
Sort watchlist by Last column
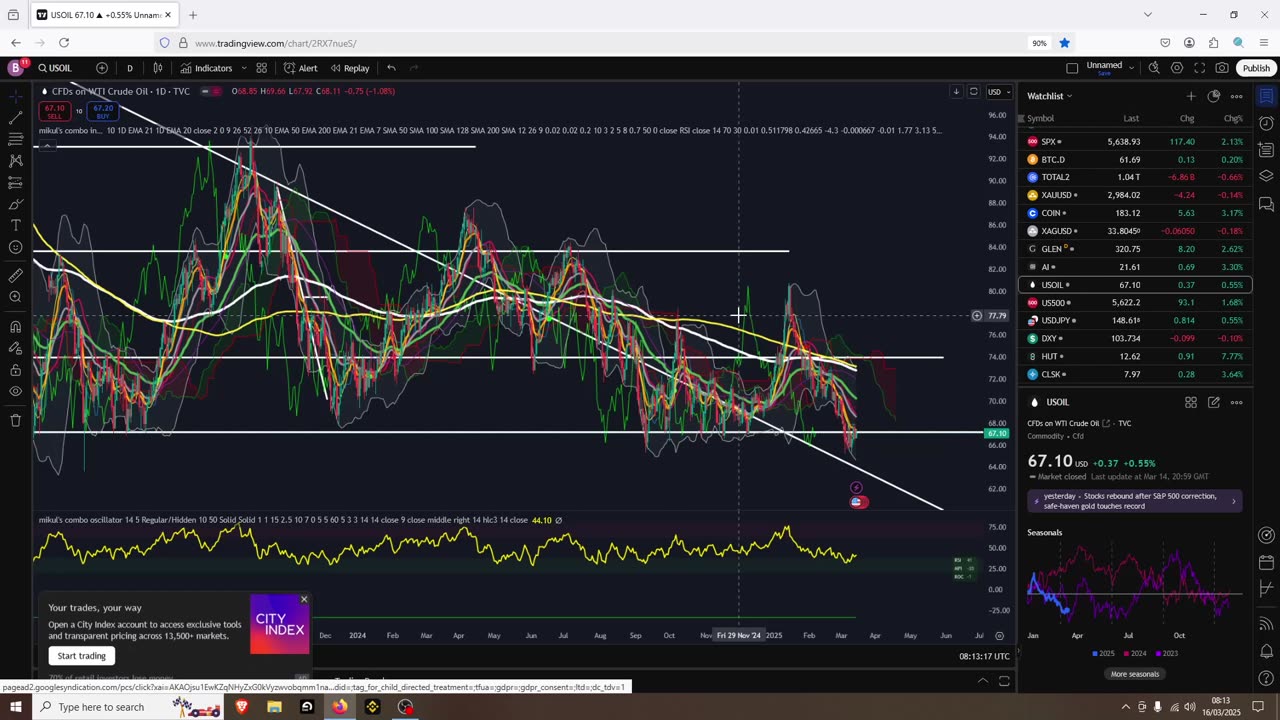click(1131, 118)
